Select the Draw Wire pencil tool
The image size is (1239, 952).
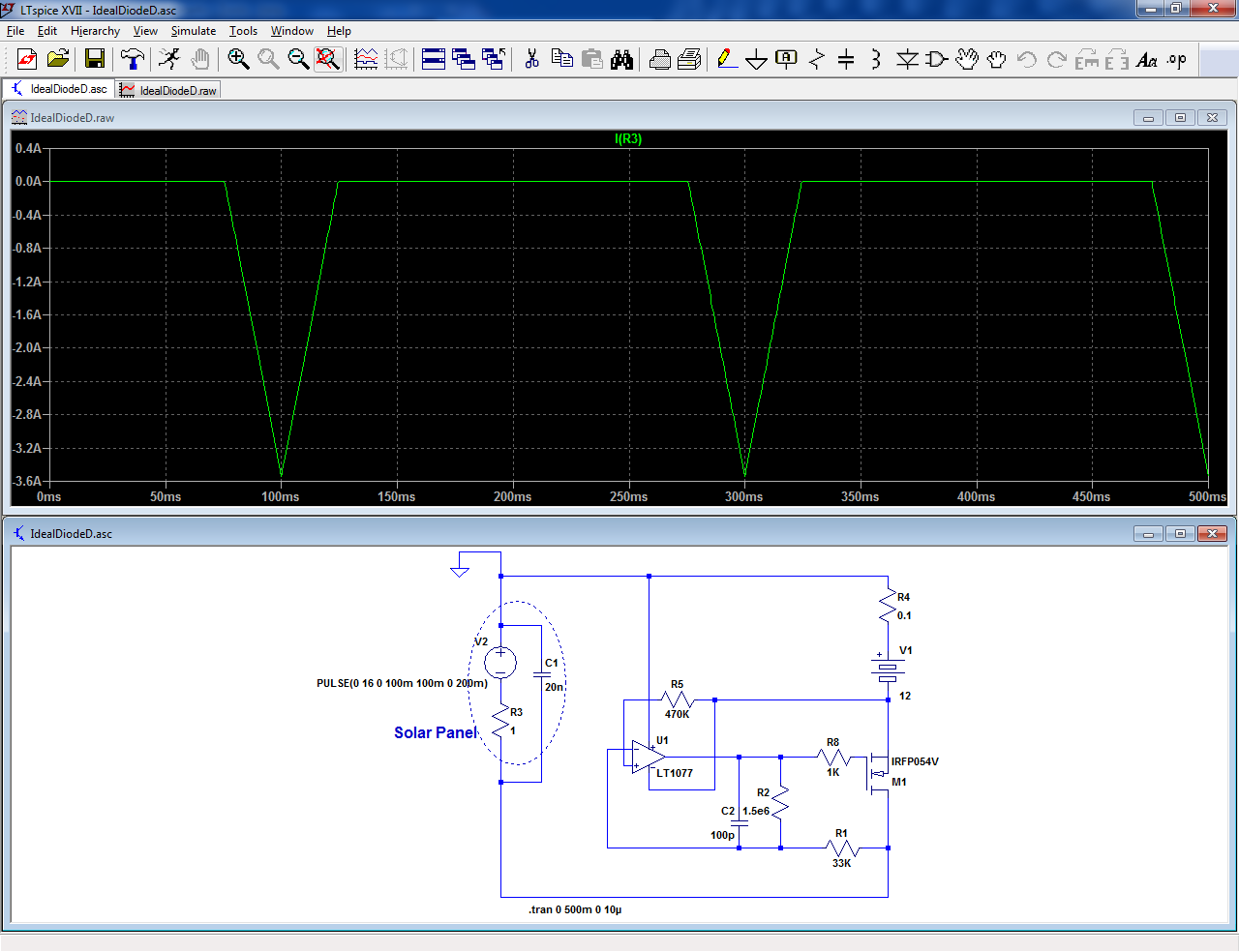coord(727,60)
